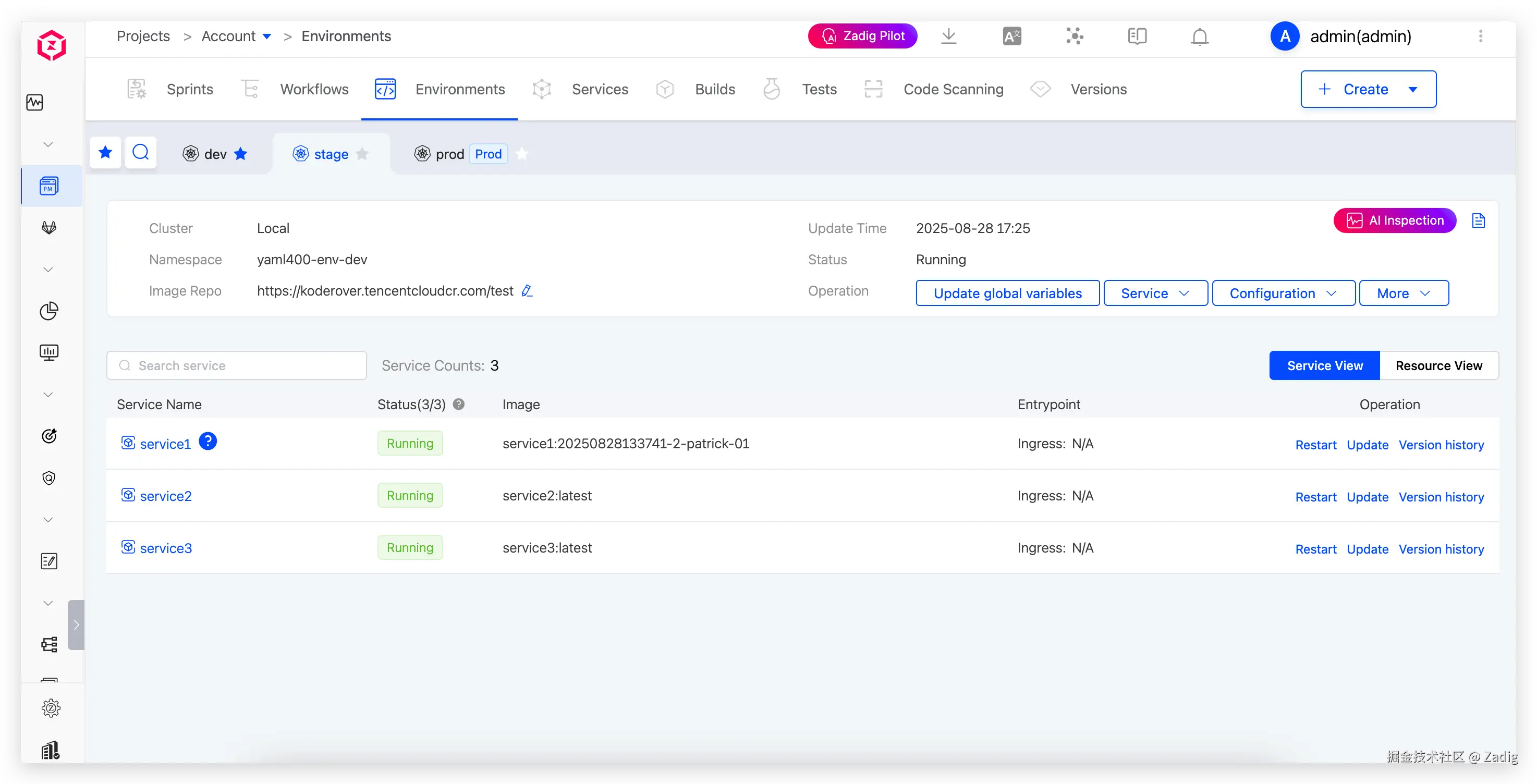The height and width of the screenshot is (784, 1537).
Task: Open the language translation icon
Action: (x=1012, y=36)
